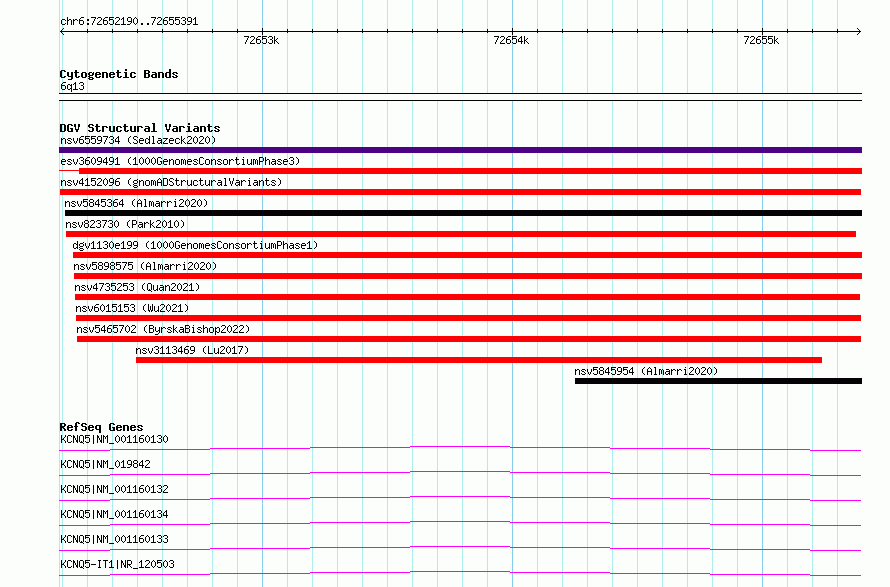Click the DGV Structural Variants track title

(140, 128)
